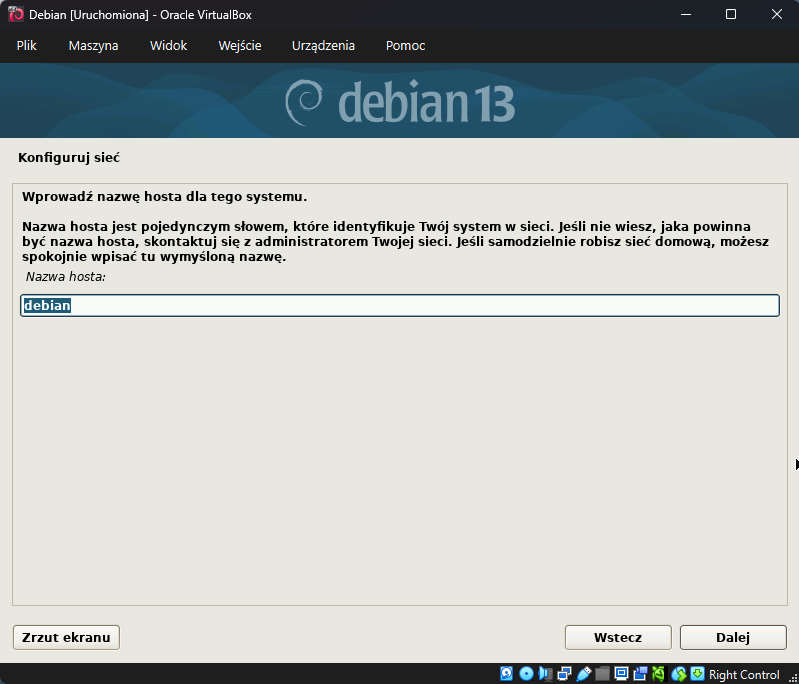Click the mouse integration status icon
The height and width of the screenshot is (684, 799).
(679, 674)
